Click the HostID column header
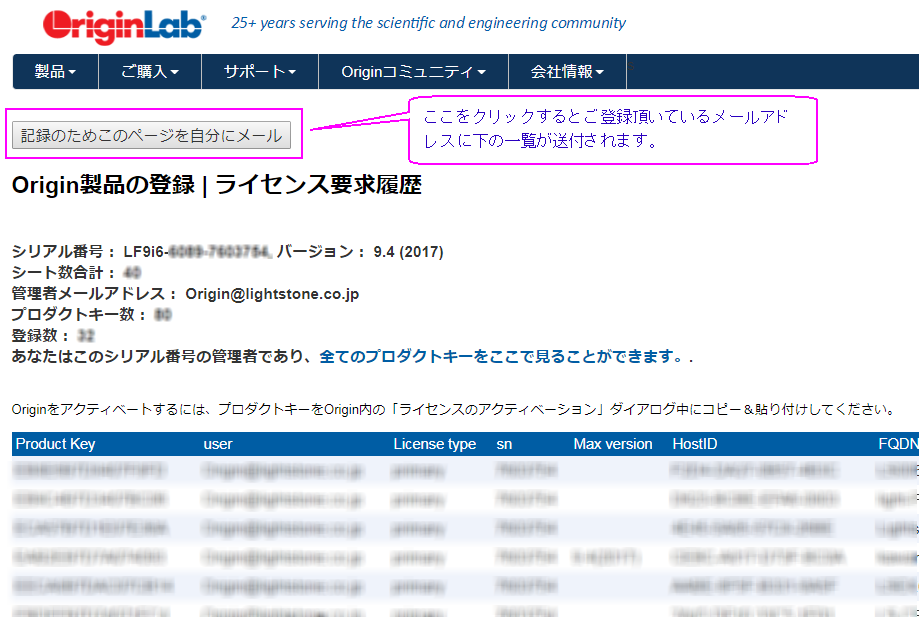919x617 pixels. [695, 444]
